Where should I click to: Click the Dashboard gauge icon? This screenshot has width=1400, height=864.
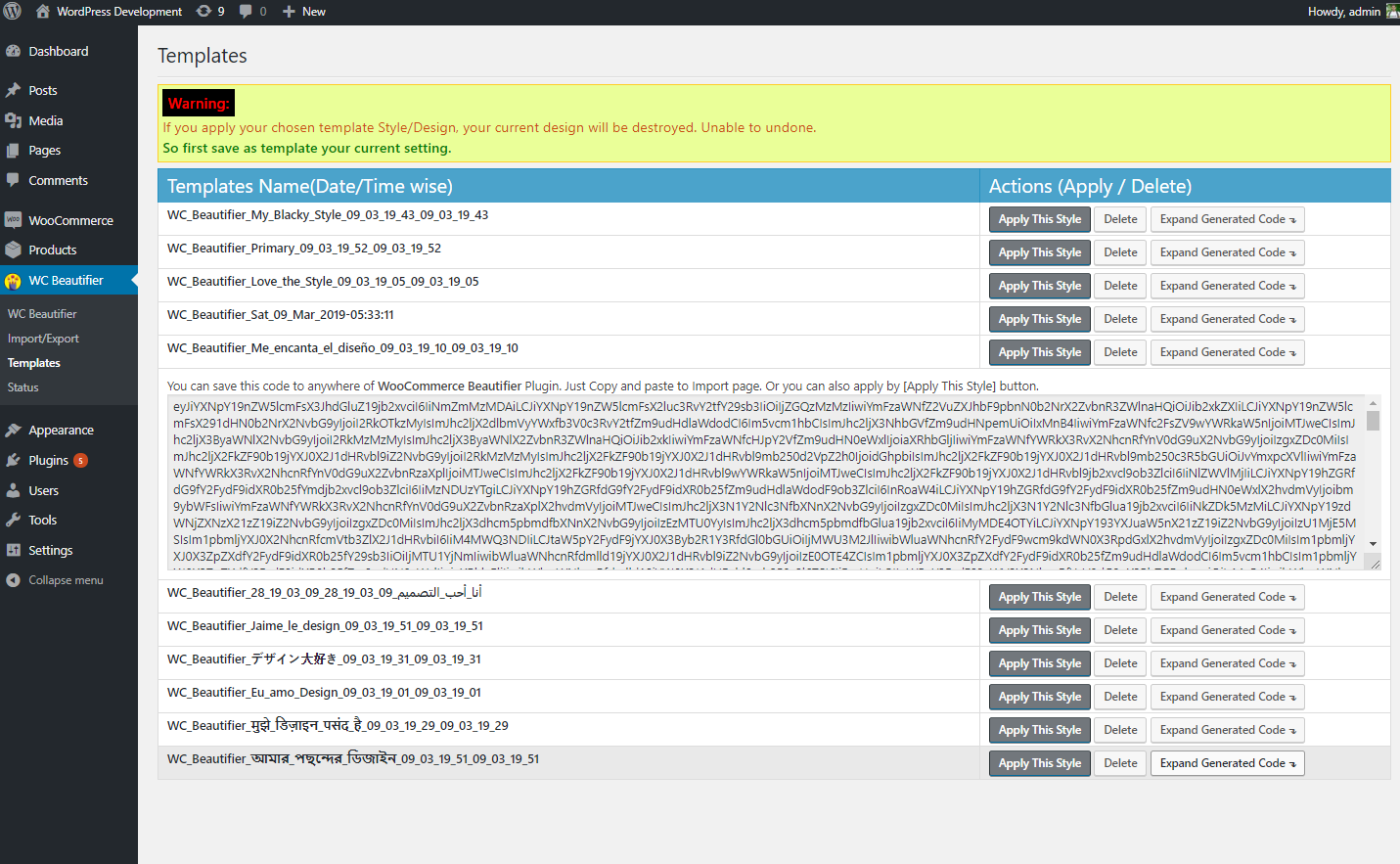tap(13, 51)
